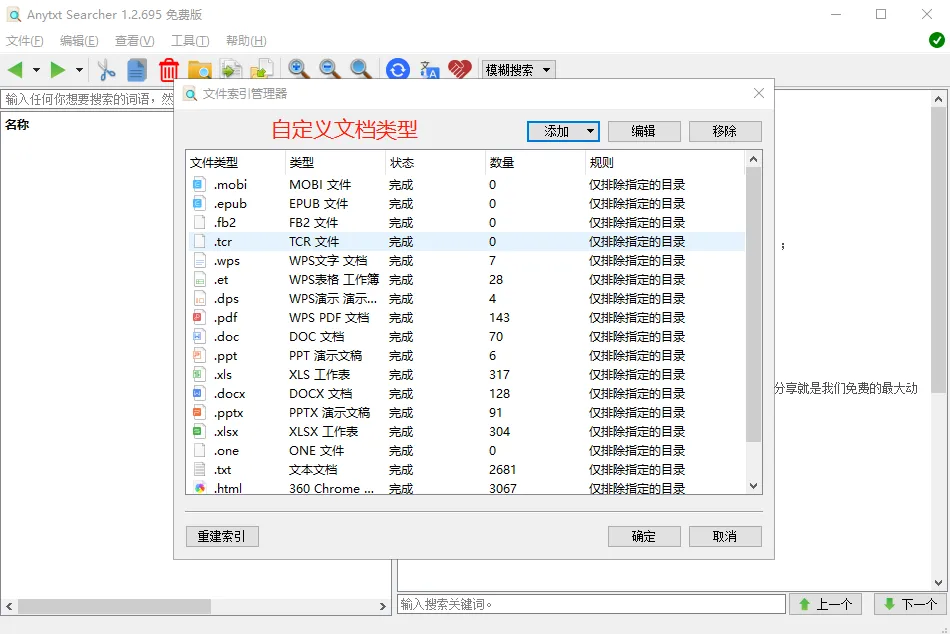Click the 143 count in .pdf row
Screen dimensions: 950x634
coord(499,317)
